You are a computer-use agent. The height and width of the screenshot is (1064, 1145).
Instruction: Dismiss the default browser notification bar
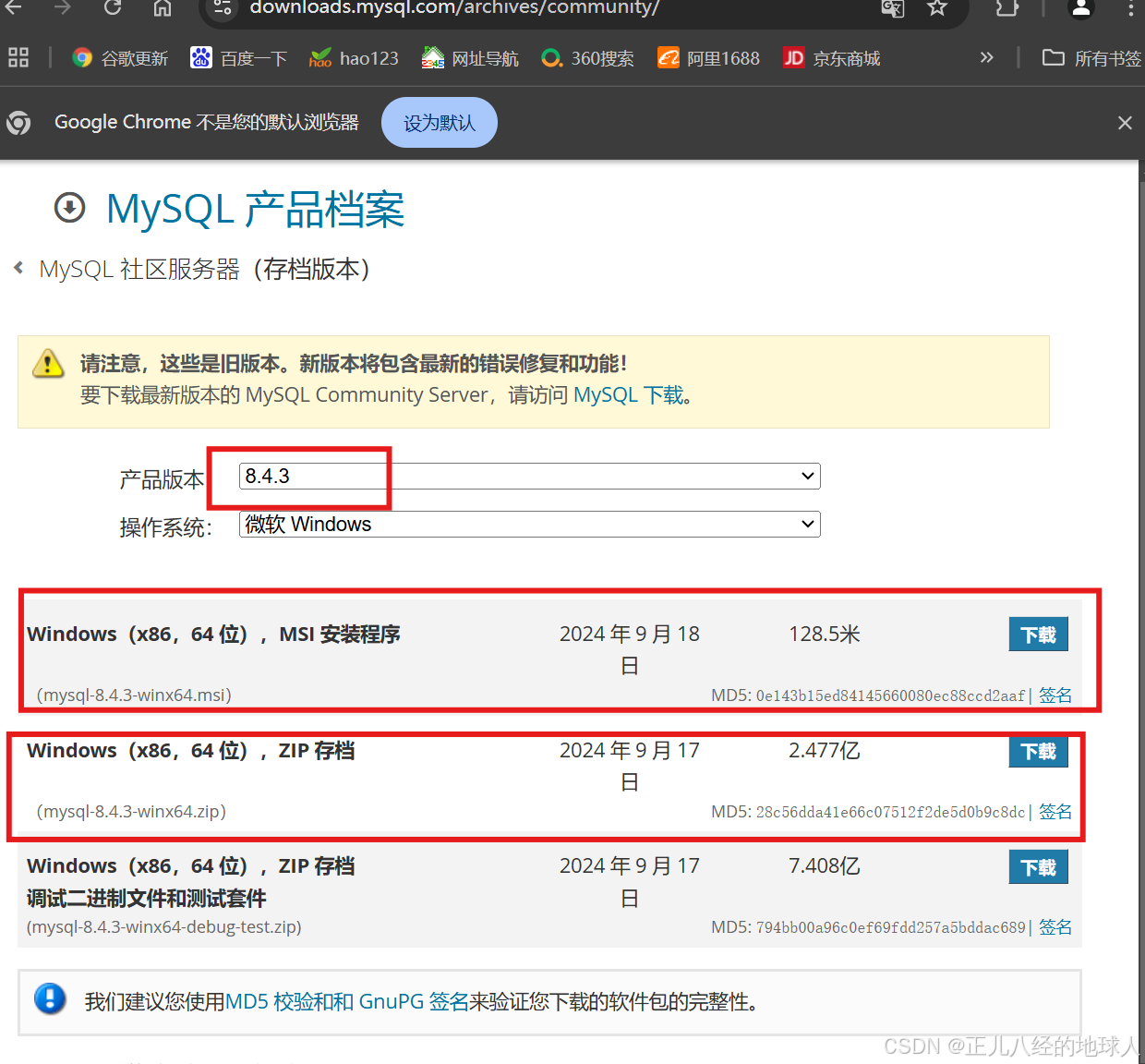point(1125,123)
